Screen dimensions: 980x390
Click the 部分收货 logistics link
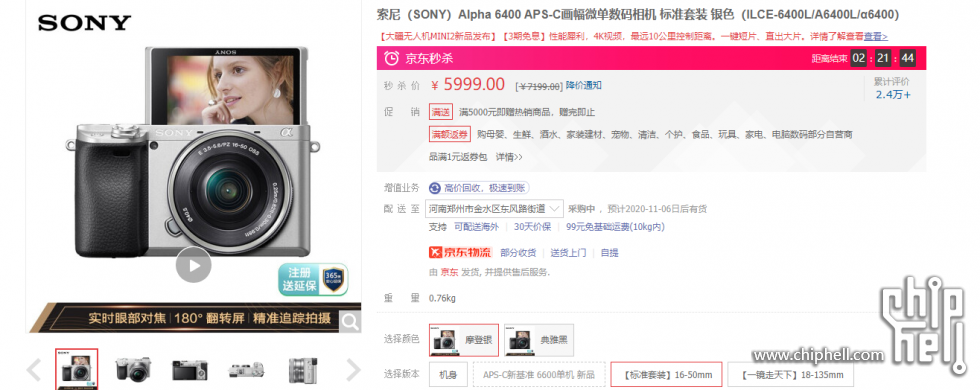(518, 252)
